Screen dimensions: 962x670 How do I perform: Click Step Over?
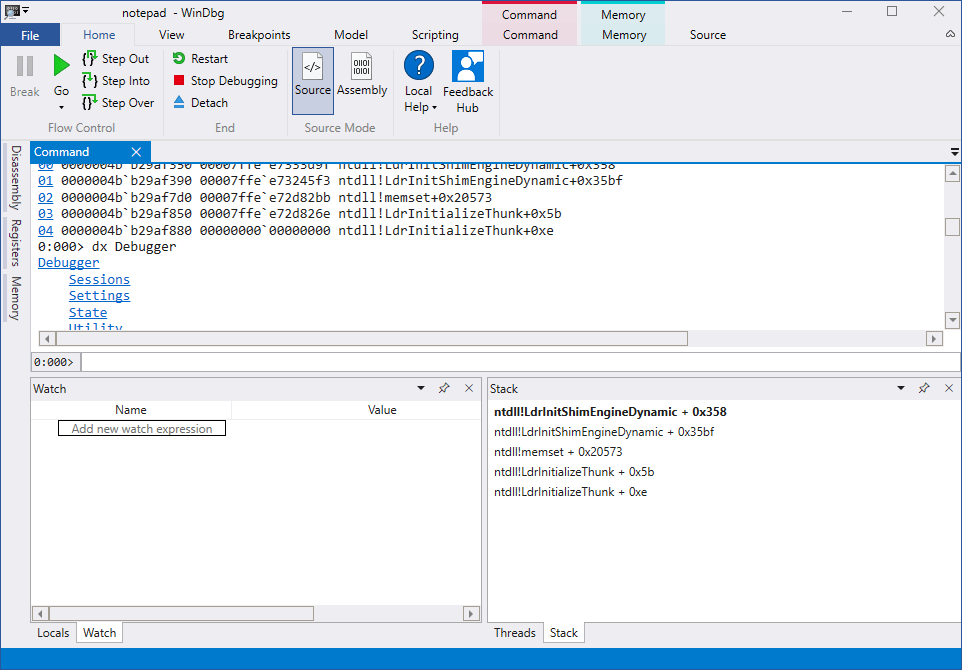pyautogui.click(x=118, y=103)
